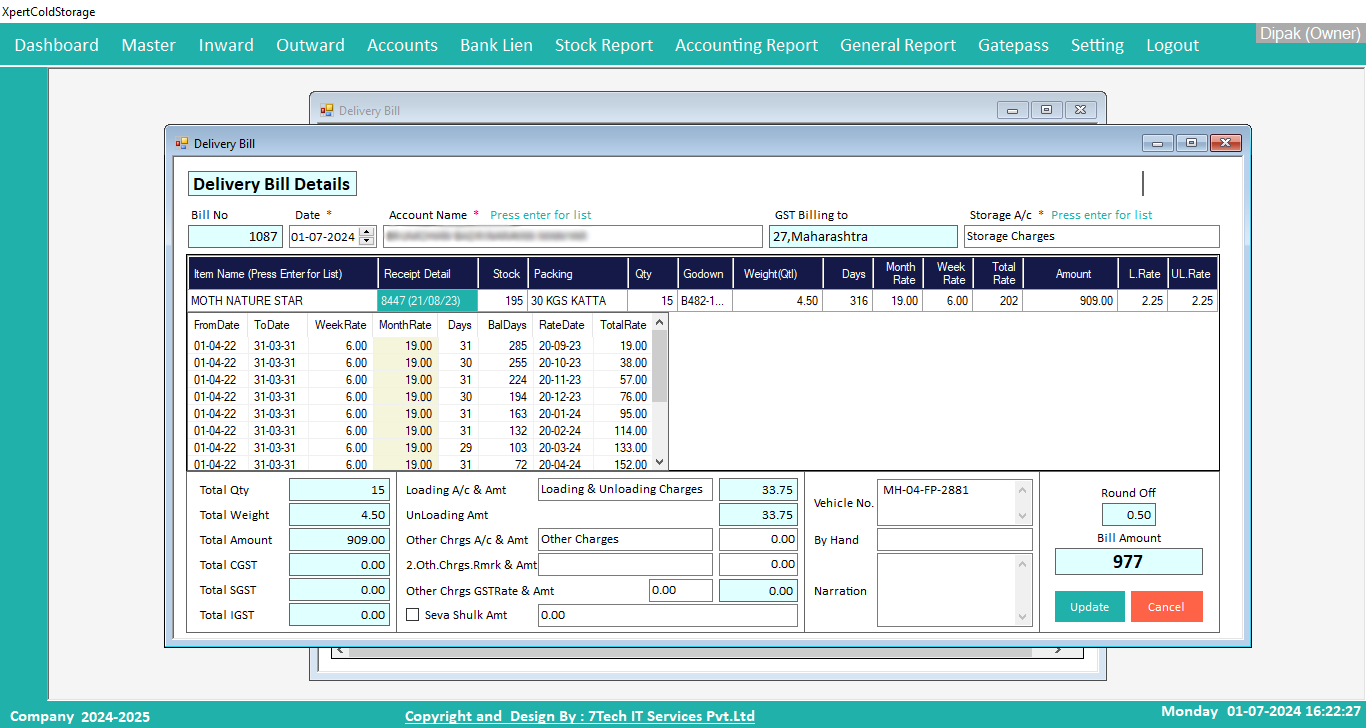Click the Round Off input field
The image size is (1366, 728).
click(x=1128, y=515)
